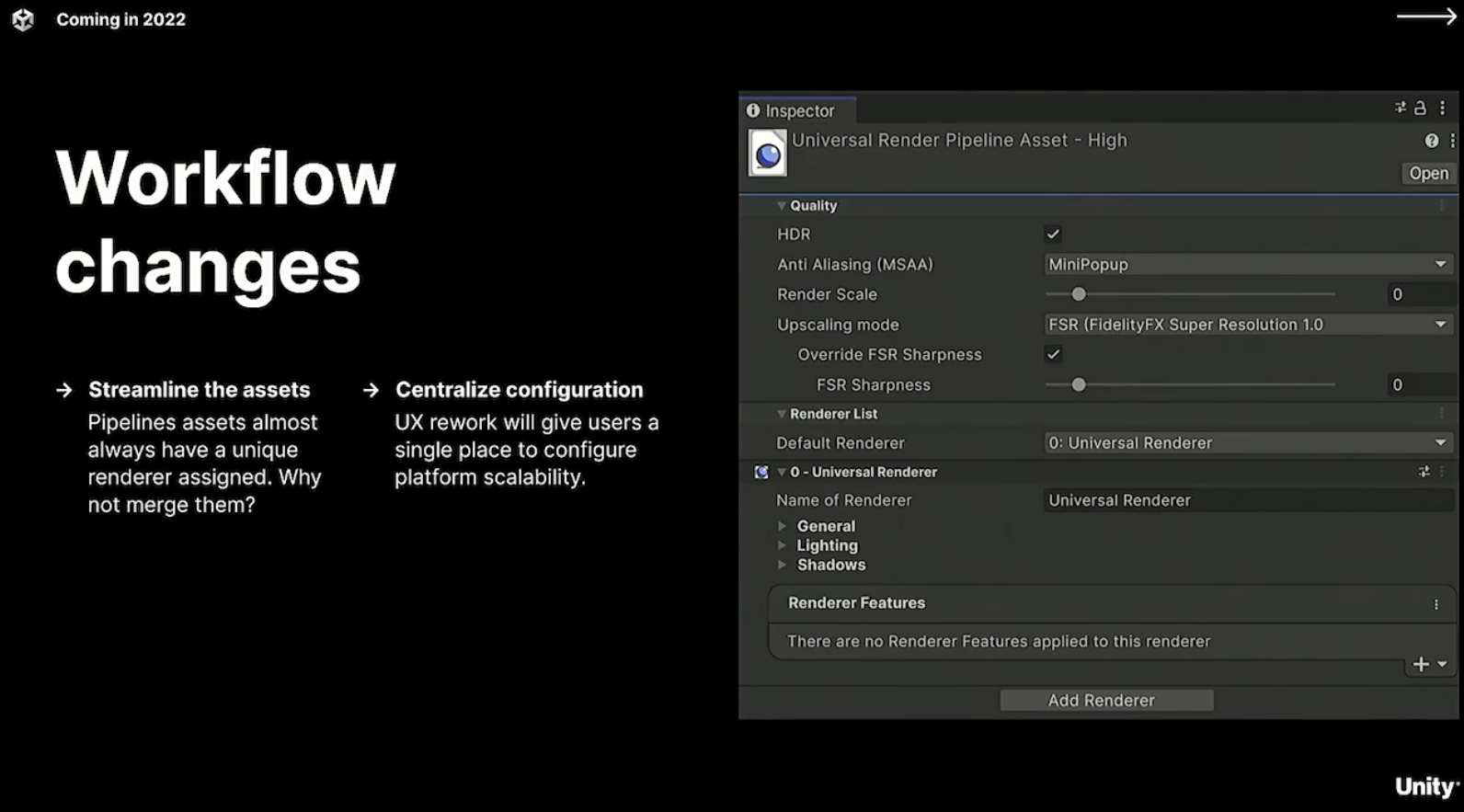Open the arrow beside the plus icon
1464x812 pixels.
pos(1442,664)
